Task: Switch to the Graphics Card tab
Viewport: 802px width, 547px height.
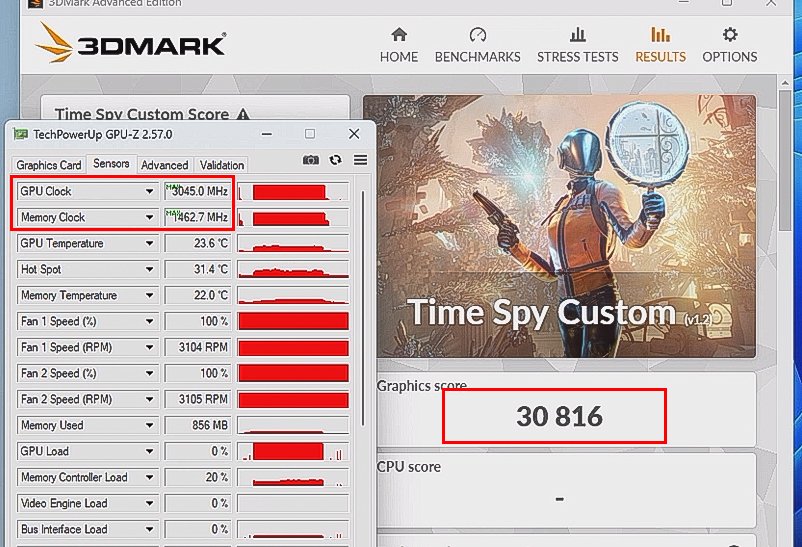Action: point(49,165)
